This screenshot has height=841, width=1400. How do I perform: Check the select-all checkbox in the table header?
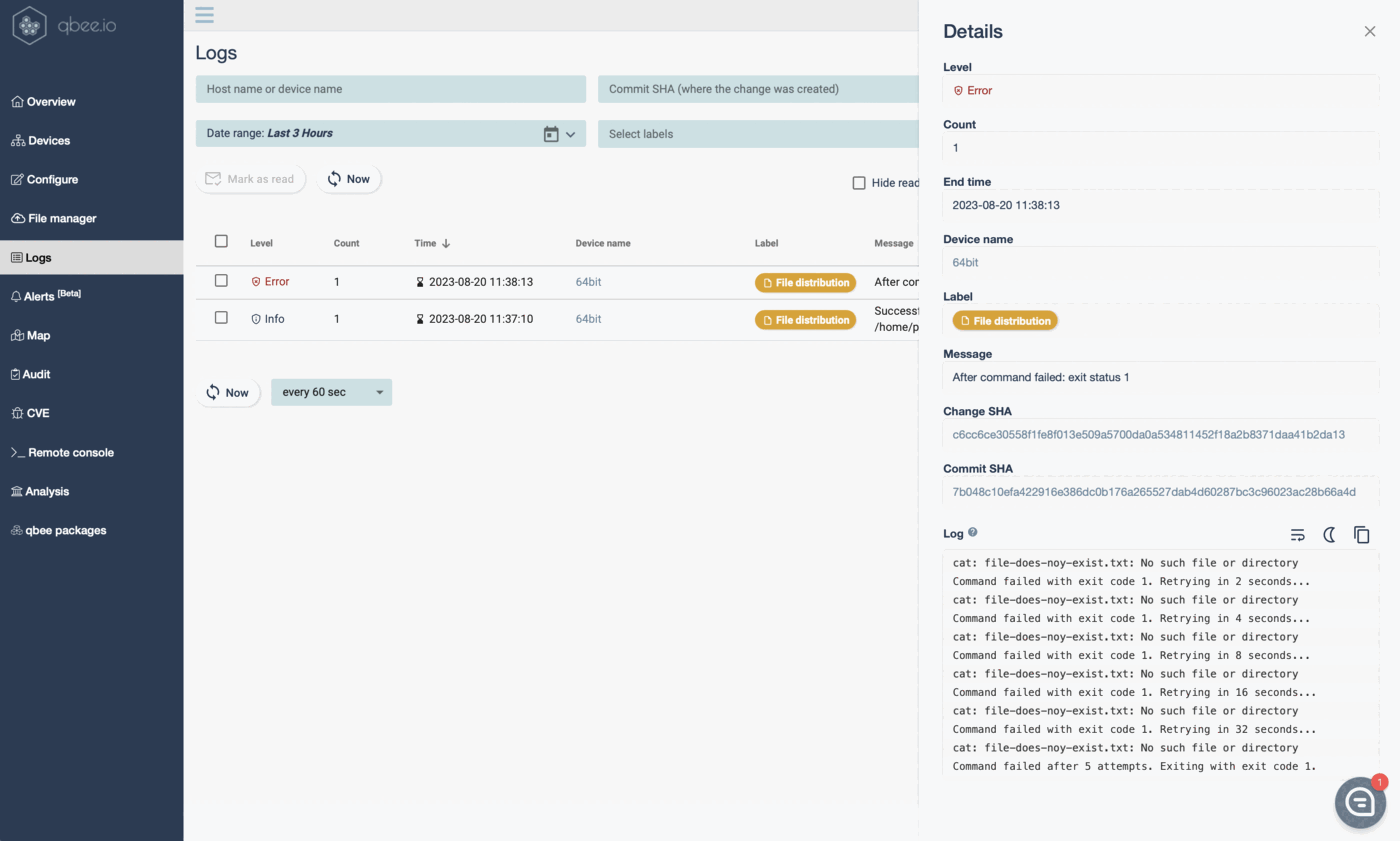point(221,243)
